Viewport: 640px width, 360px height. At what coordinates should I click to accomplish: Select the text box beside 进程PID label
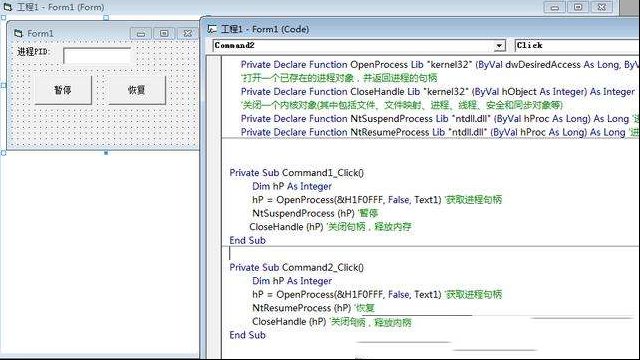97,56
